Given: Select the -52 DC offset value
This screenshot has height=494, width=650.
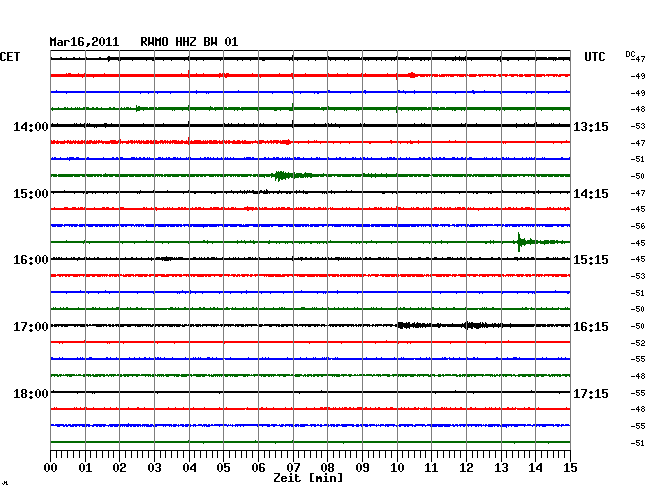Looking at the screenshot, I should (x=638, y=343).
